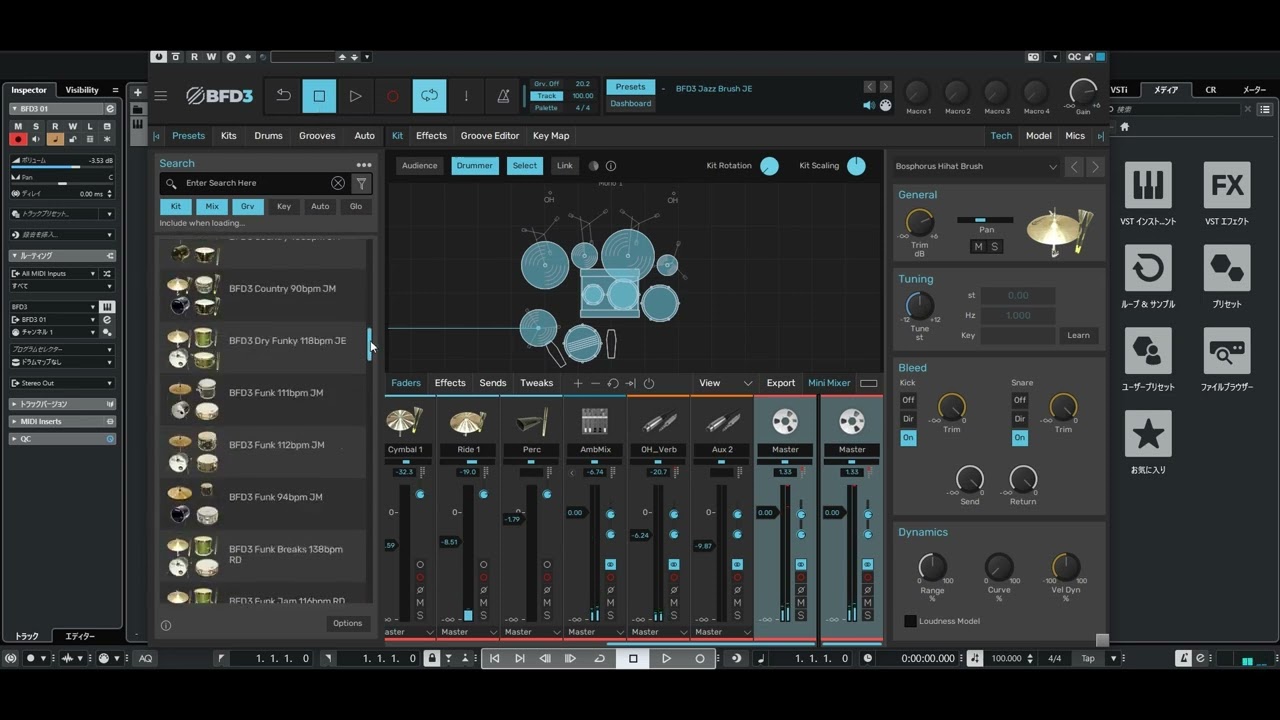This screenshot has height=720, width=1280.
Task: Open the VST Effects FX tile
Action: [1227, 185]
